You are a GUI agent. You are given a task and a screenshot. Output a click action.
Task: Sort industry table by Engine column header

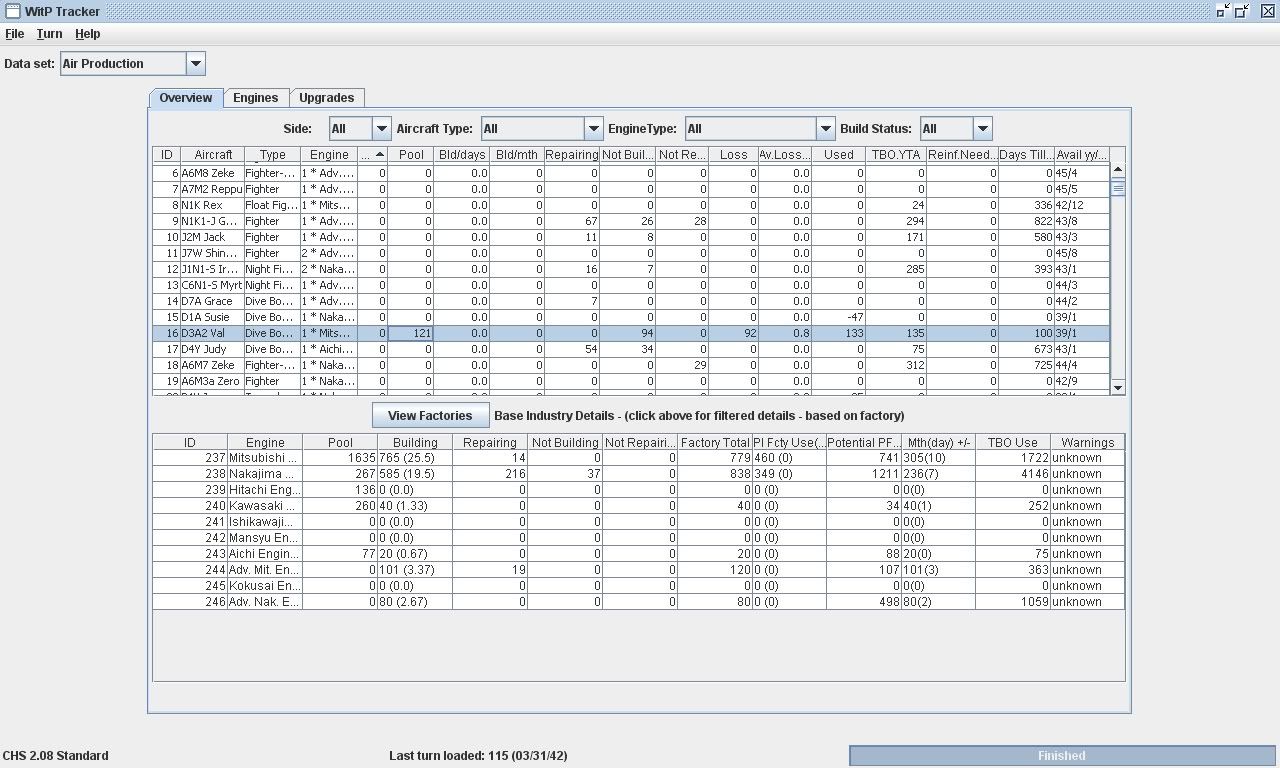[265, 442]
